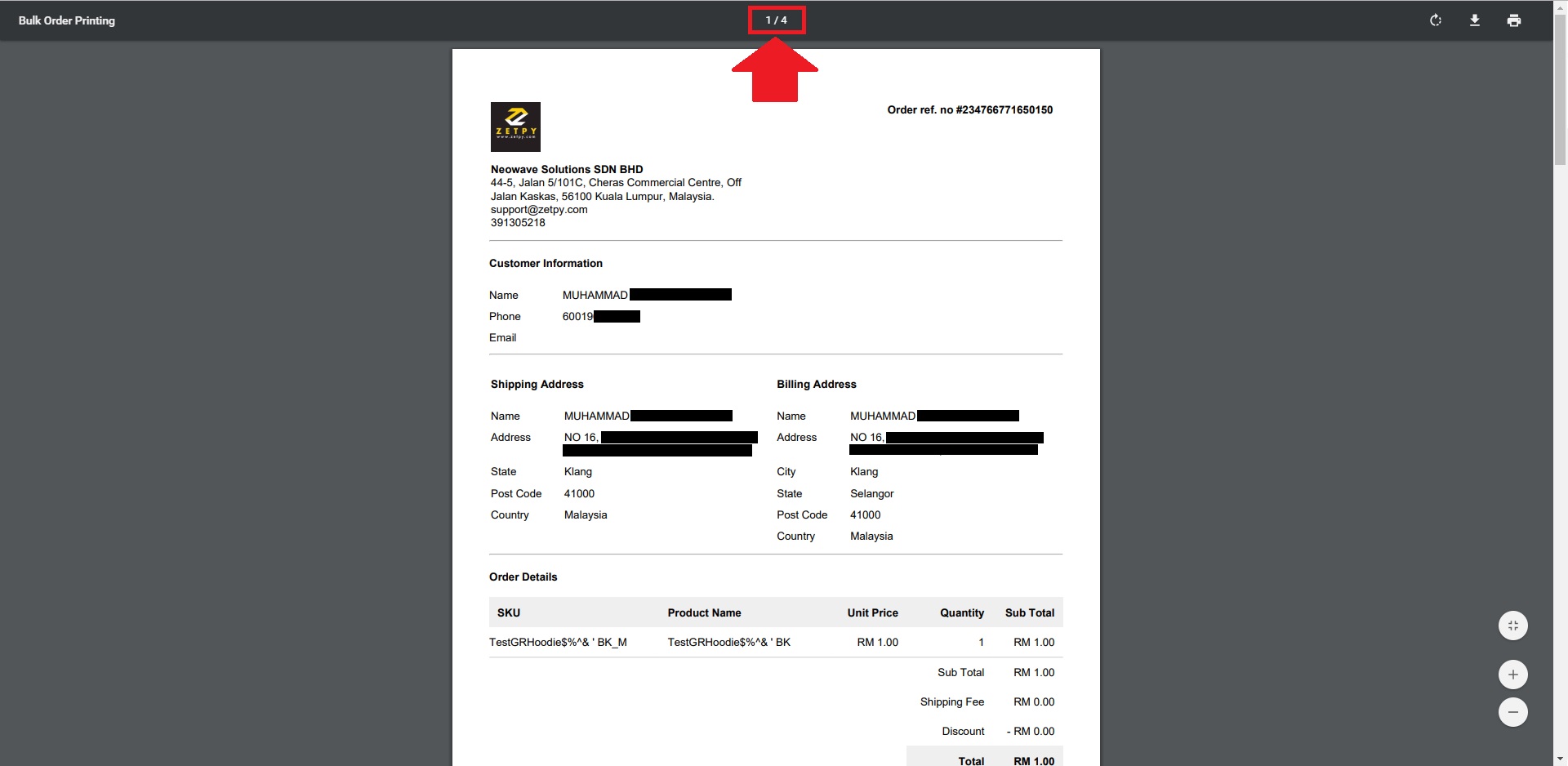Image resolution: width=1568 pixels, height=766 pixels.
Task: Click the scrollbar down arrow
Action: pyautogui.click(x=1561, y=759)
